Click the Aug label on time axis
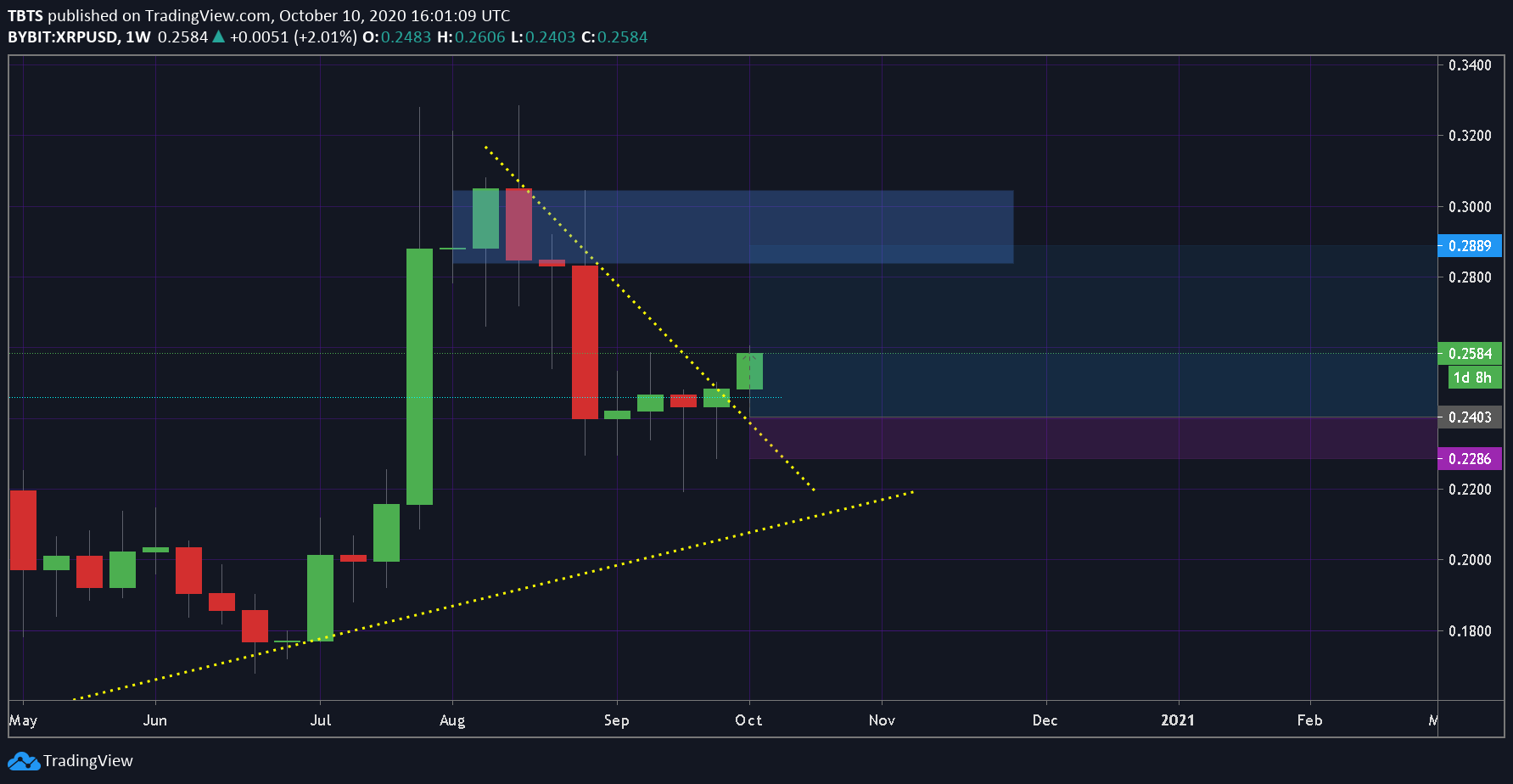This screenshot has height=784, width=1513. [452, 720]
